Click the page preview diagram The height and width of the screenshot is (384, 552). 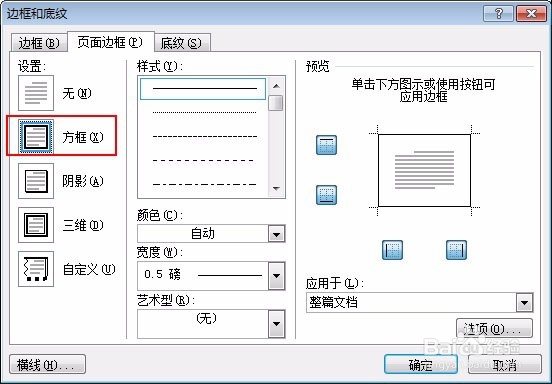(424, 170)
